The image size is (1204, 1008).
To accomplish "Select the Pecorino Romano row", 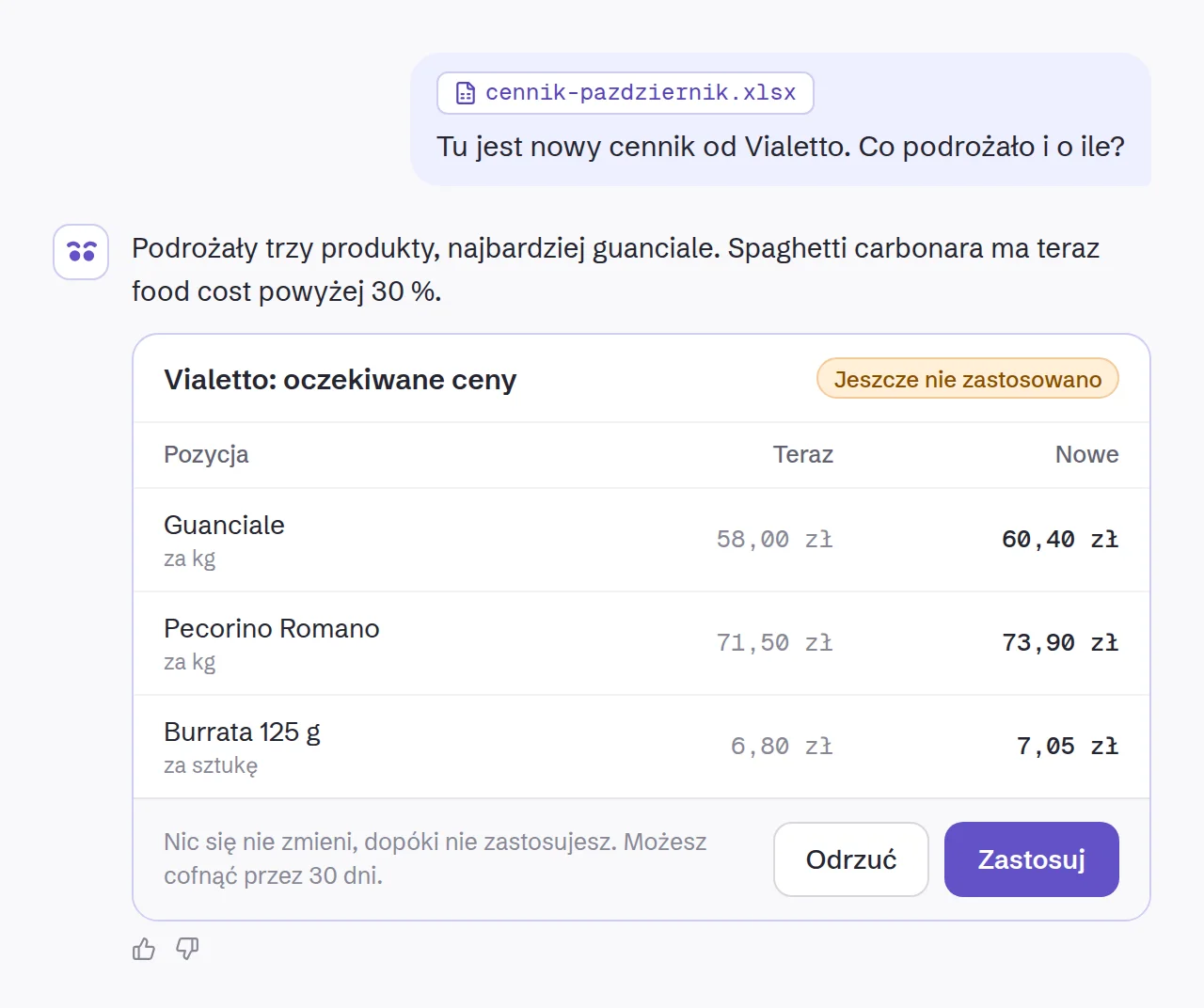I will tap(642, 643).
